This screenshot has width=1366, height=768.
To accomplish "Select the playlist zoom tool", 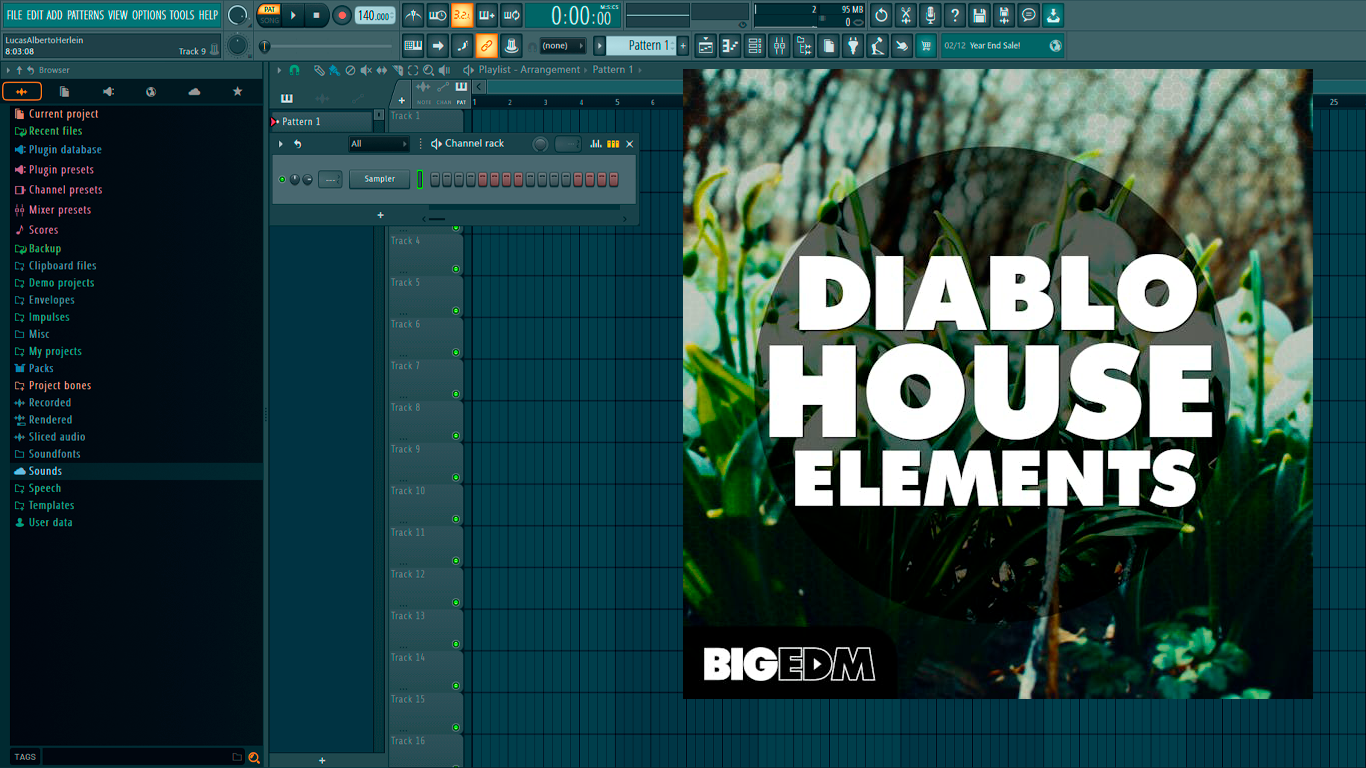I will coord(428,70).
